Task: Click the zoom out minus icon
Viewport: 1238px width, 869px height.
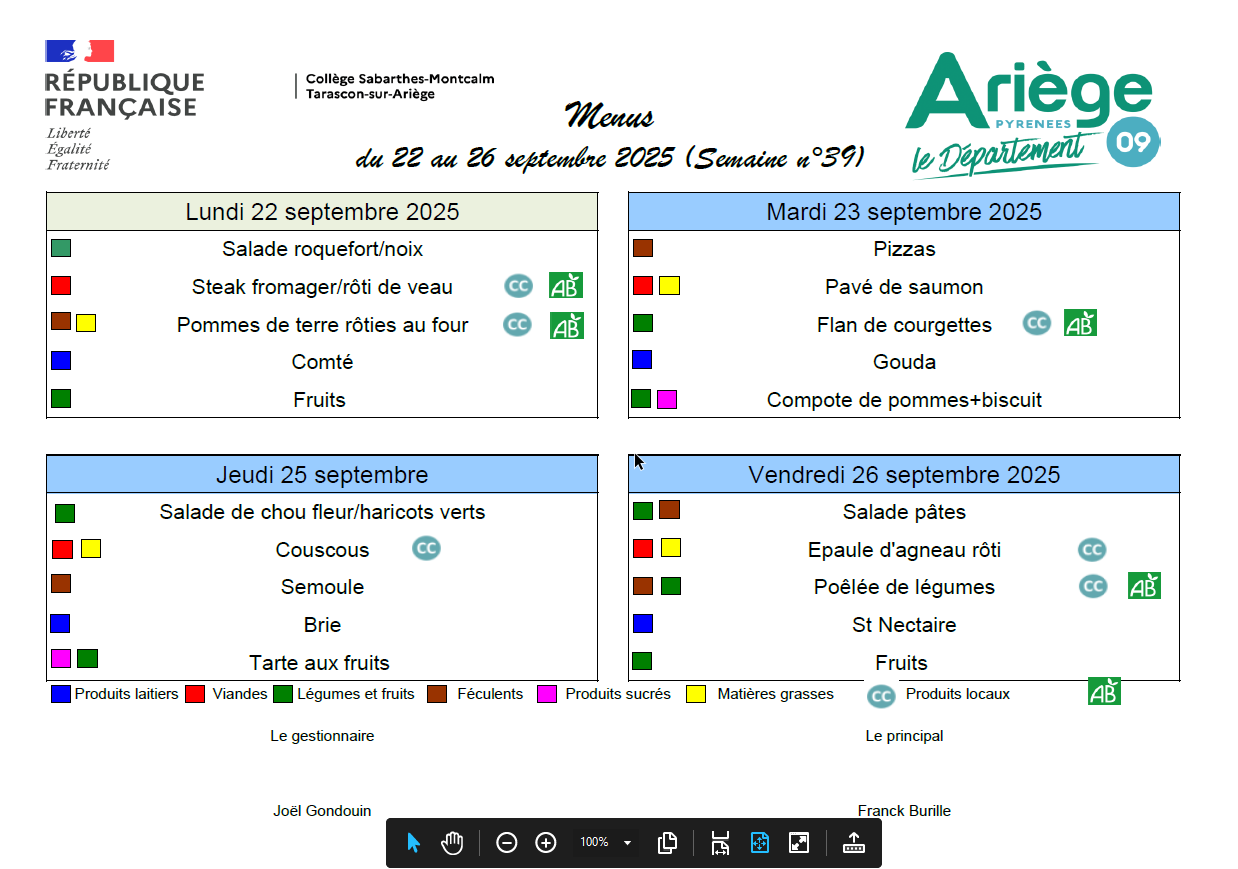Action: point(507,843)
